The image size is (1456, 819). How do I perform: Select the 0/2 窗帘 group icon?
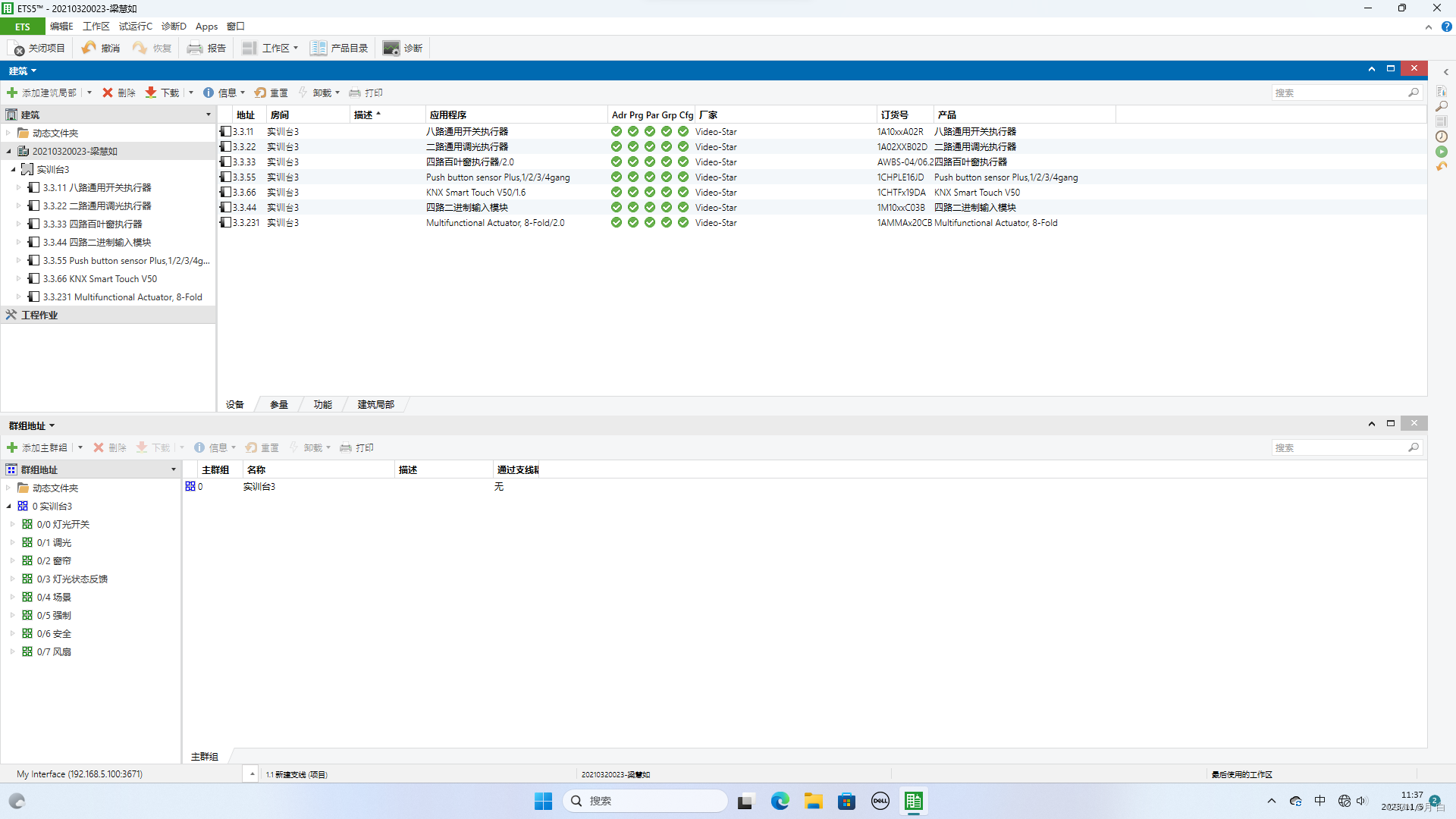point(27,560)
